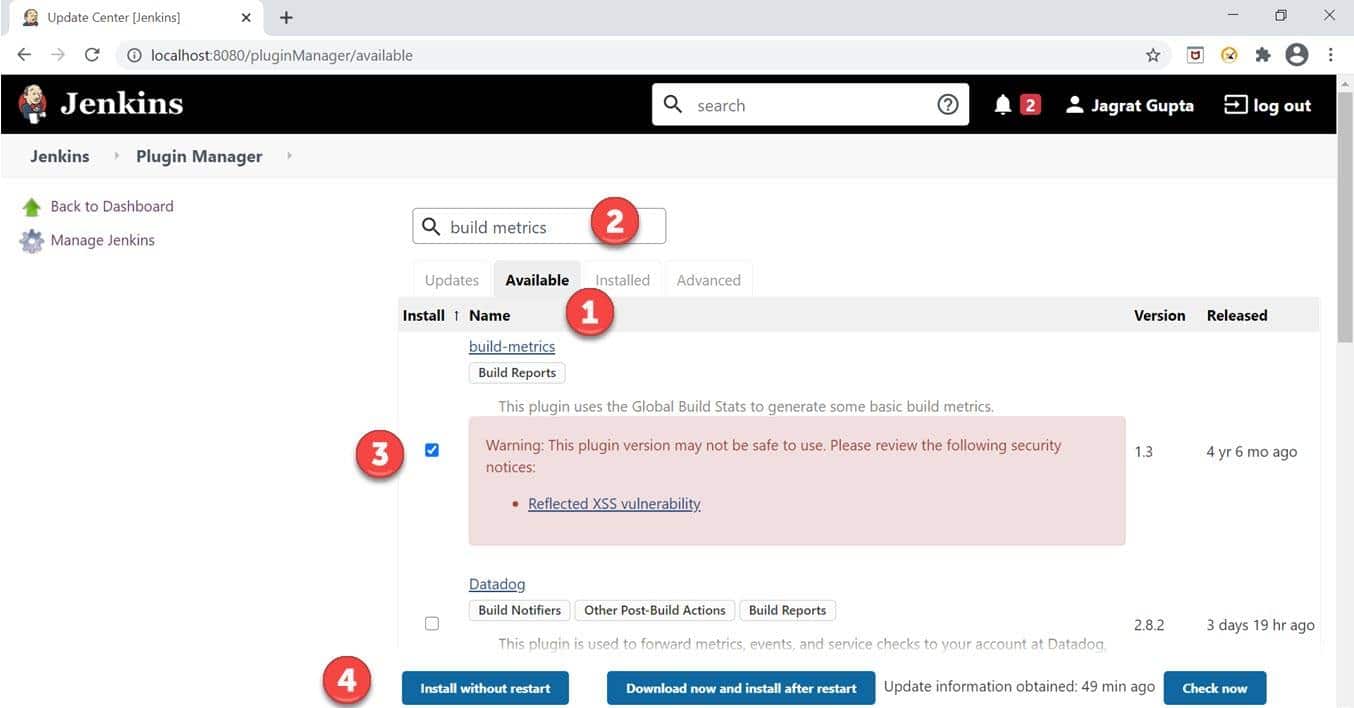Screen dimensions: 1354x708
Task: Click the Manage Jenkins gear icon
Action: click(31, 240)
